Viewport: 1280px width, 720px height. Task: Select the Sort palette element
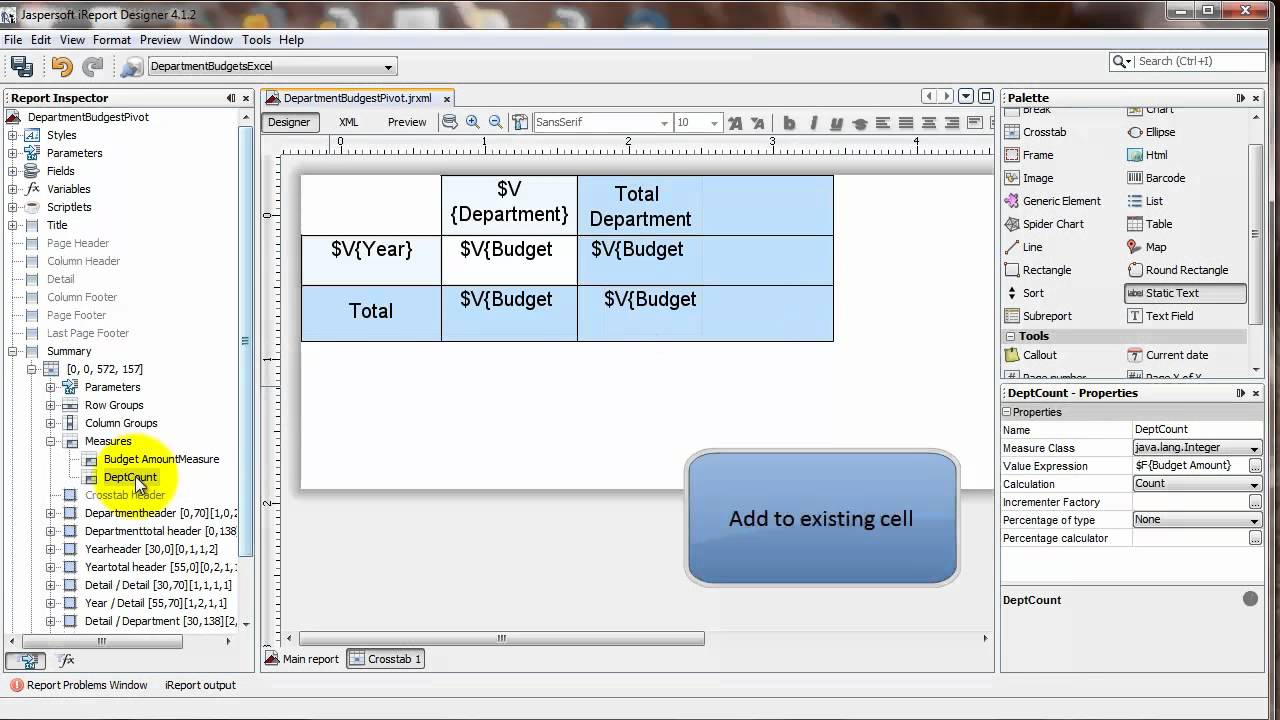pyautogui.click(x=1024, y=293)
